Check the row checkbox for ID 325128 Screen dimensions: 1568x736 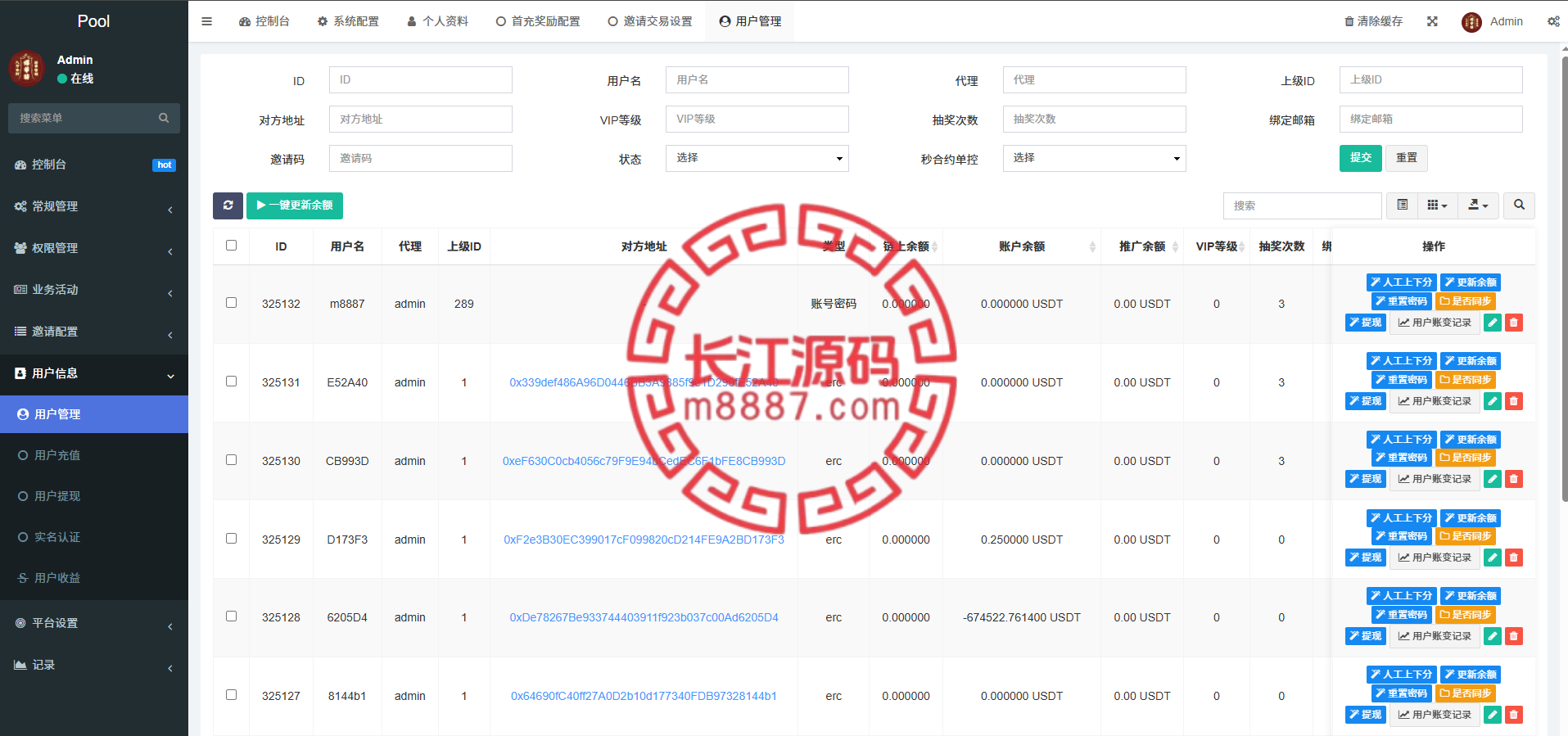232,616
